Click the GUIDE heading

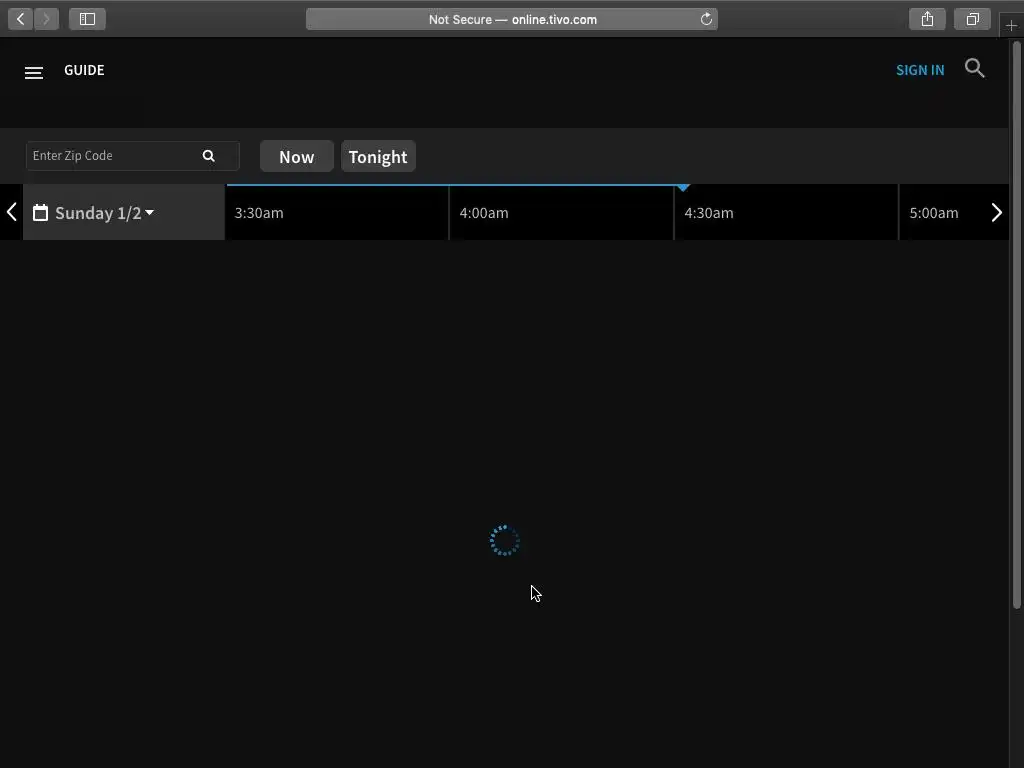84,70
